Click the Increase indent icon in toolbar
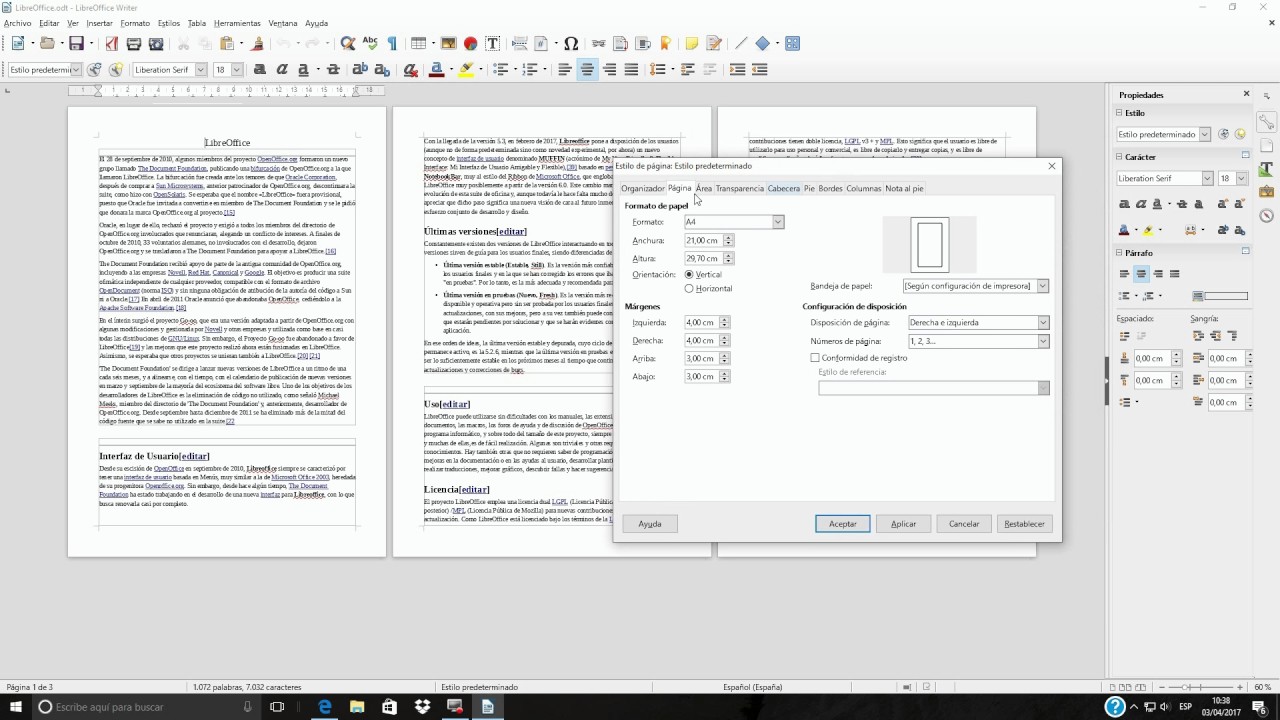Screen dimensions: 1280x720 737,70
